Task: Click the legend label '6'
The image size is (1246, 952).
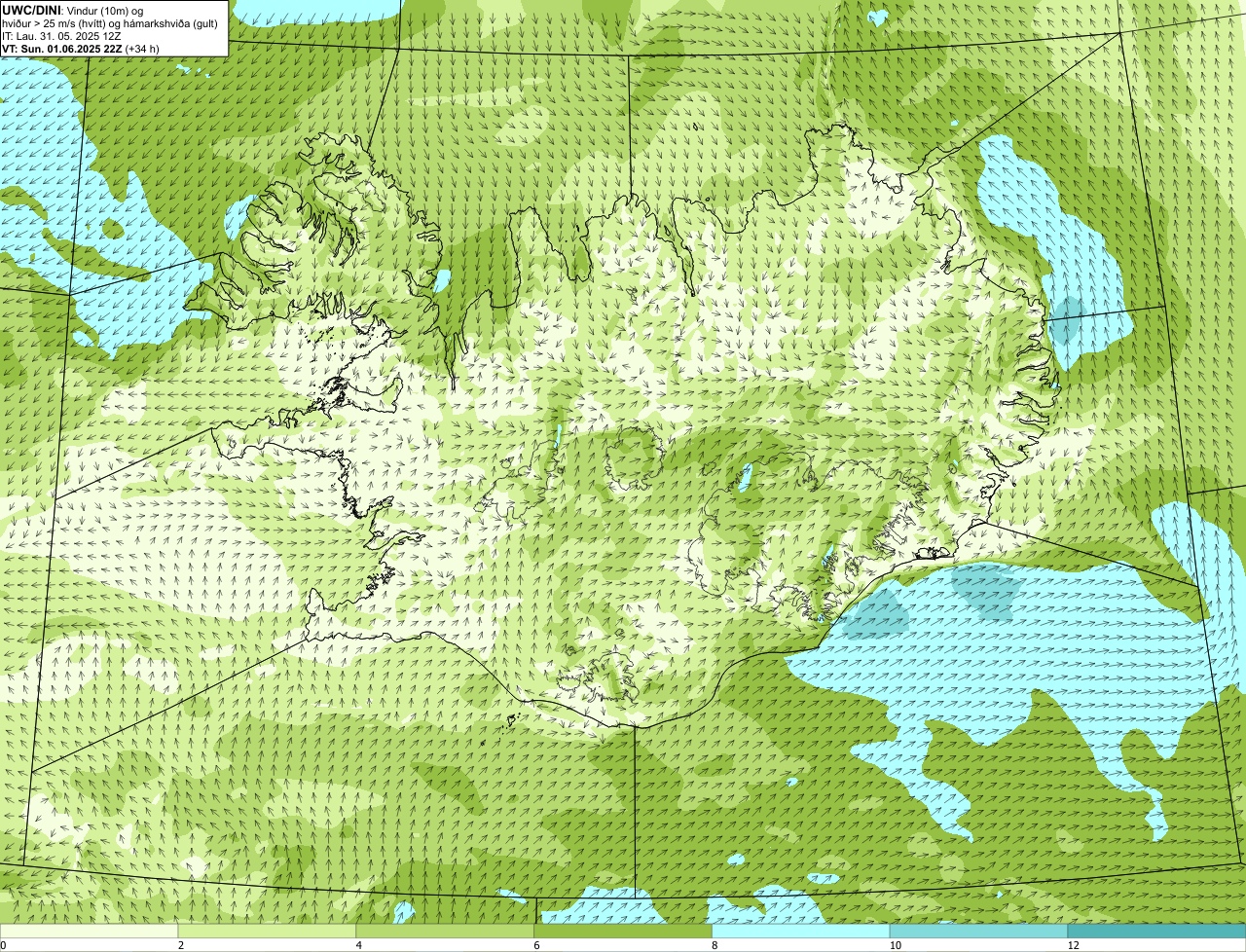Action: coord(537,945)
